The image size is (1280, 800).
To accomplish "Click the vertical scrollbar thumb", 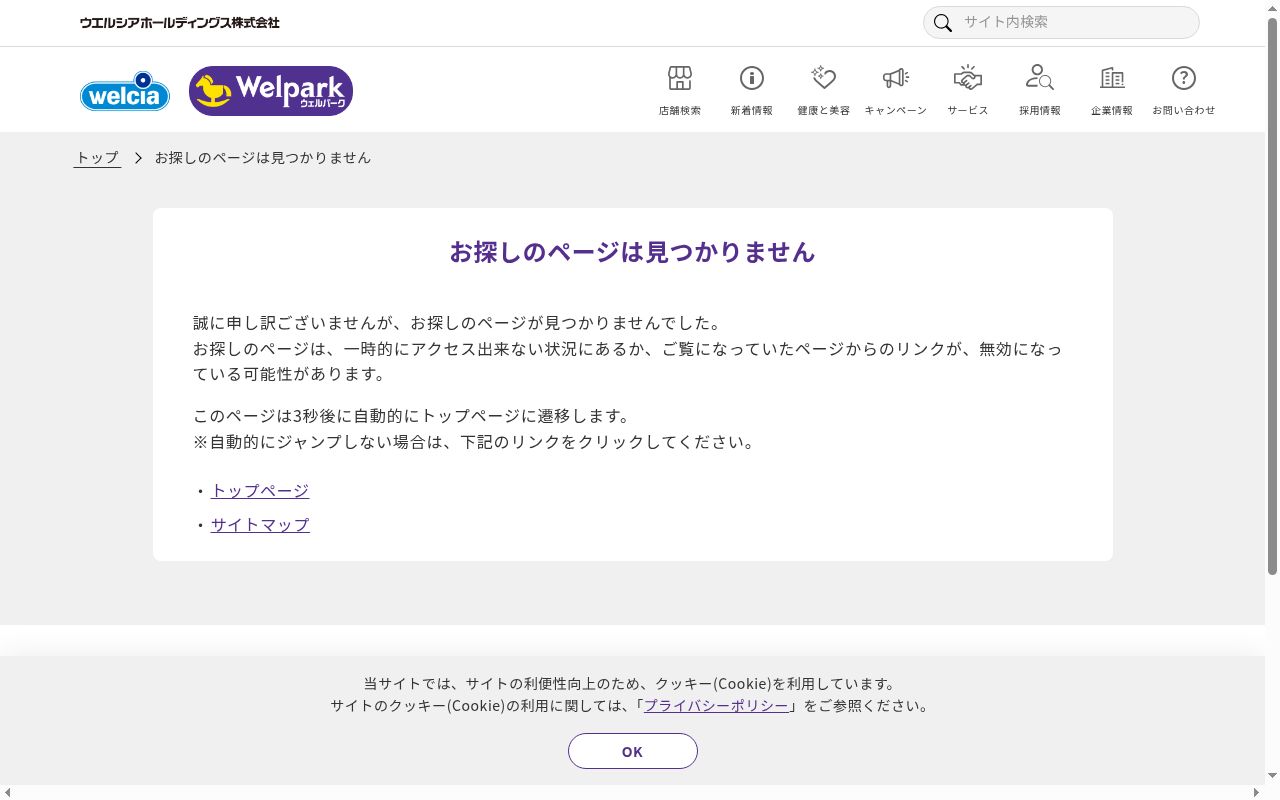I will tap(1272, 296).
